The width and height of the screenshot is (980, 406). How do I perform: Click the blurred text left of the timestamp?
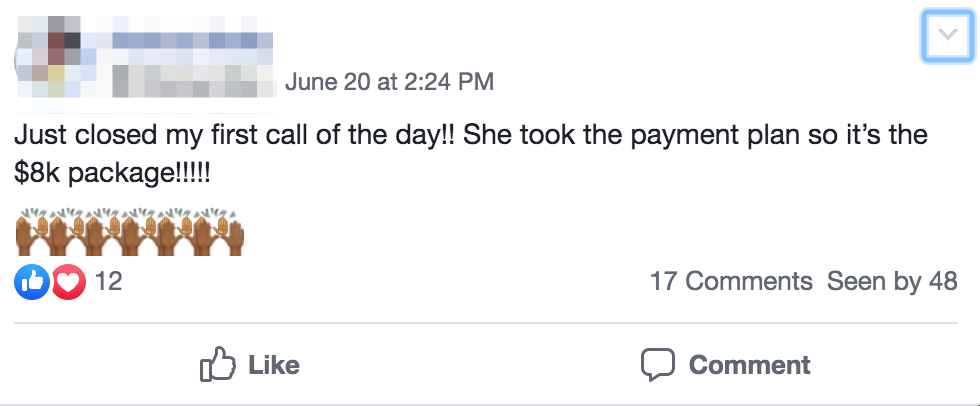(x=190, y=80)
